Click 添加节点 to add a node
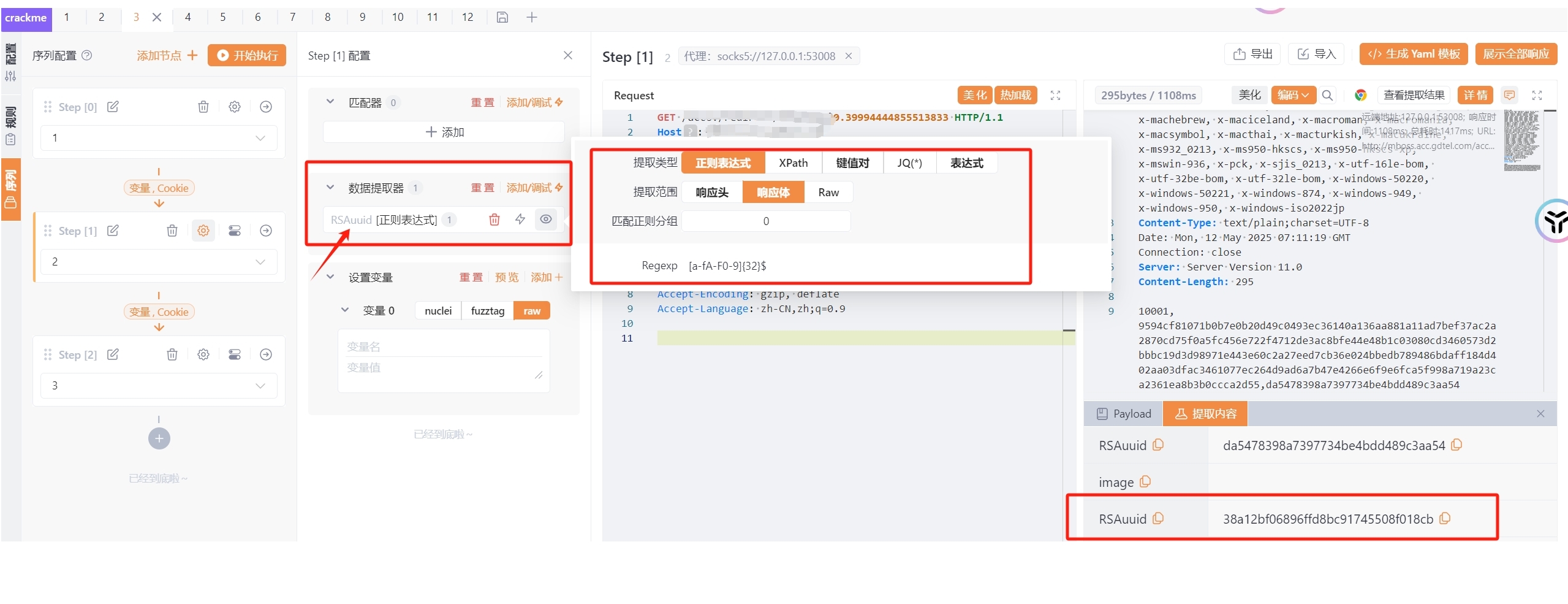Viewport: 1568px width, 604px height. 167,55
